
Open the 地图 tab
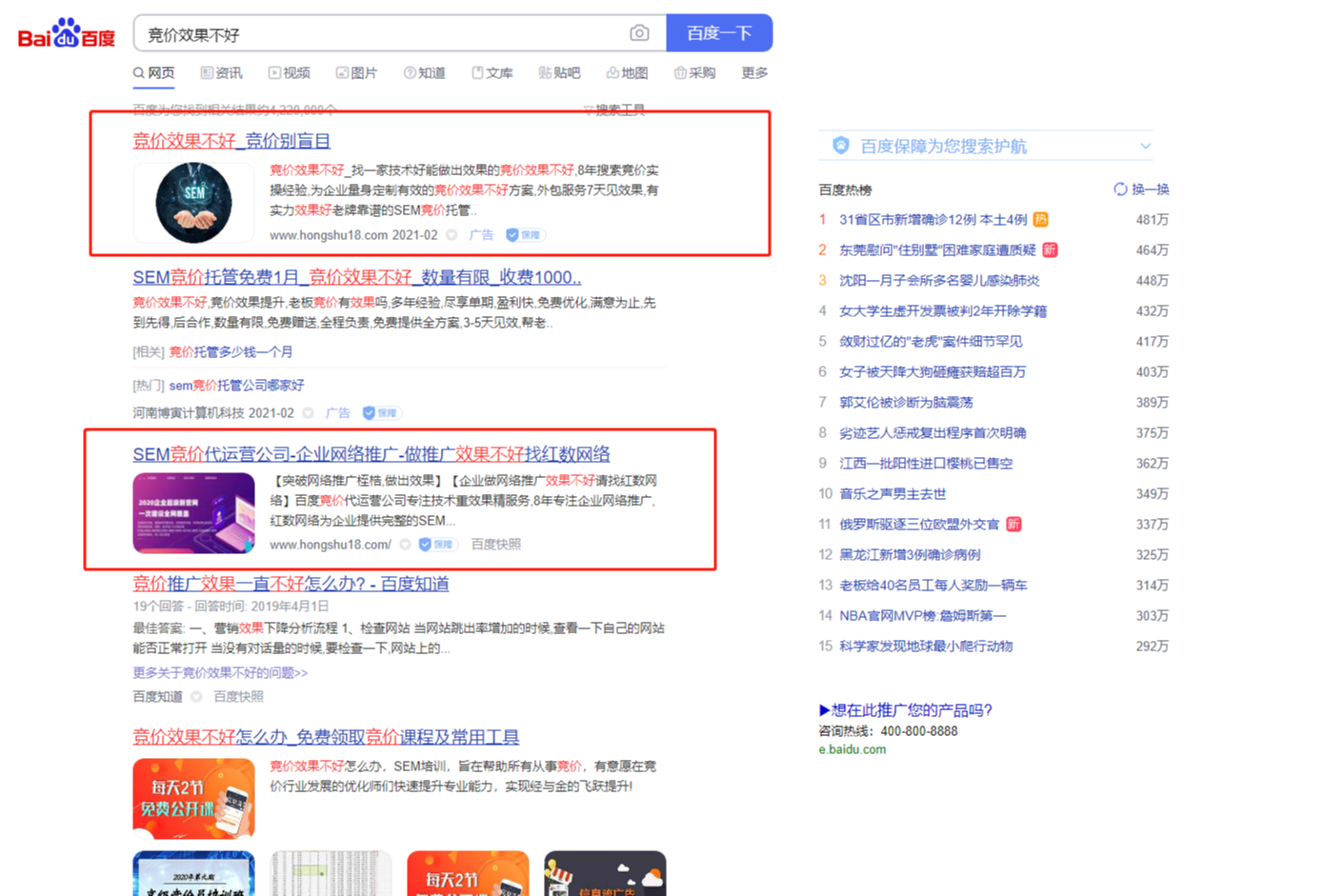point(627,73)
